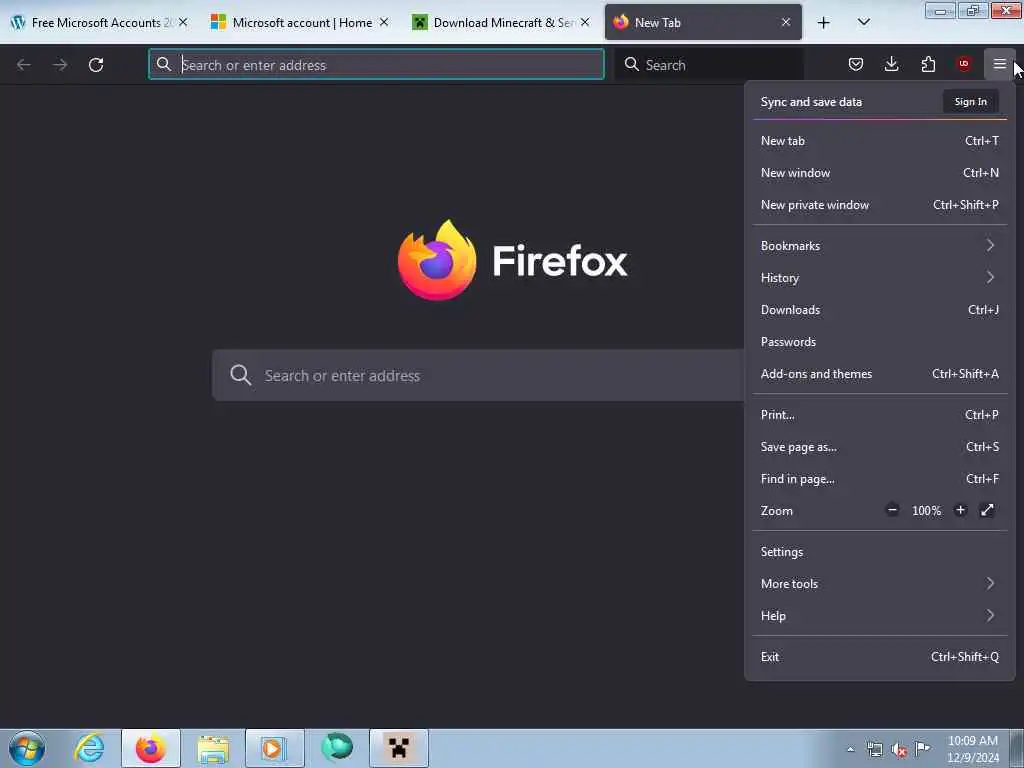The image size is (1024, 768).
Task: Close the Free Microsoft Accounts tab
Action: coord(183,22)
